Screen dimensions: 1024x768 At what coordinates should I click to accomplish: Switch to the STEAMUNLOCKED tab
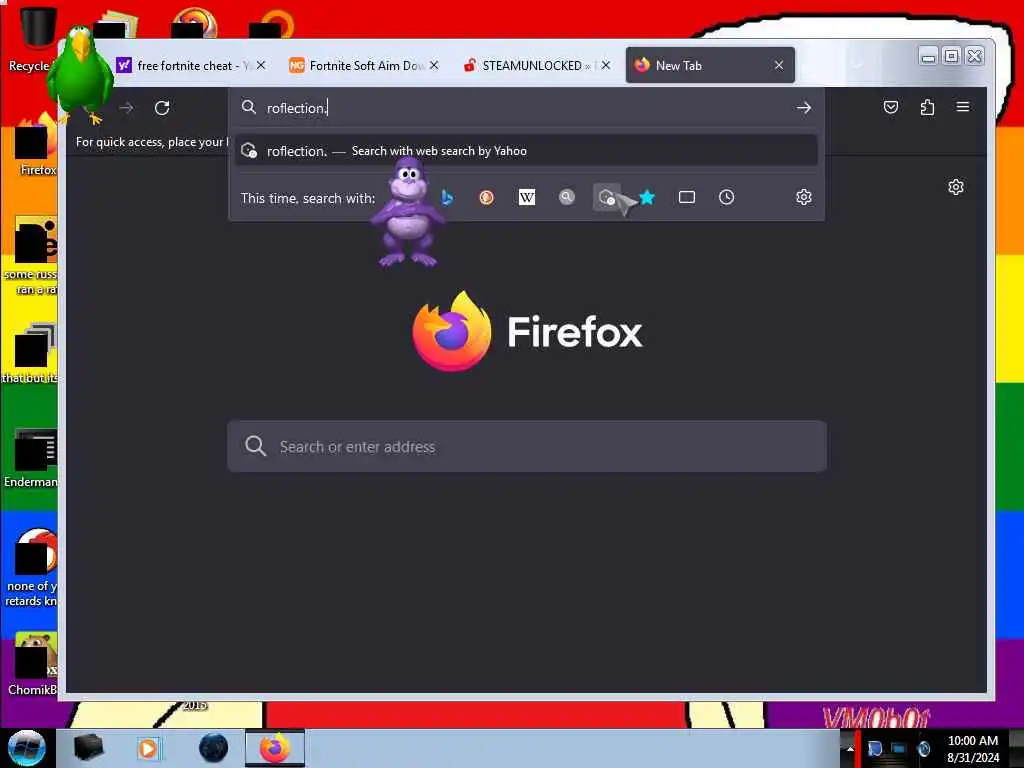point(537,65)
